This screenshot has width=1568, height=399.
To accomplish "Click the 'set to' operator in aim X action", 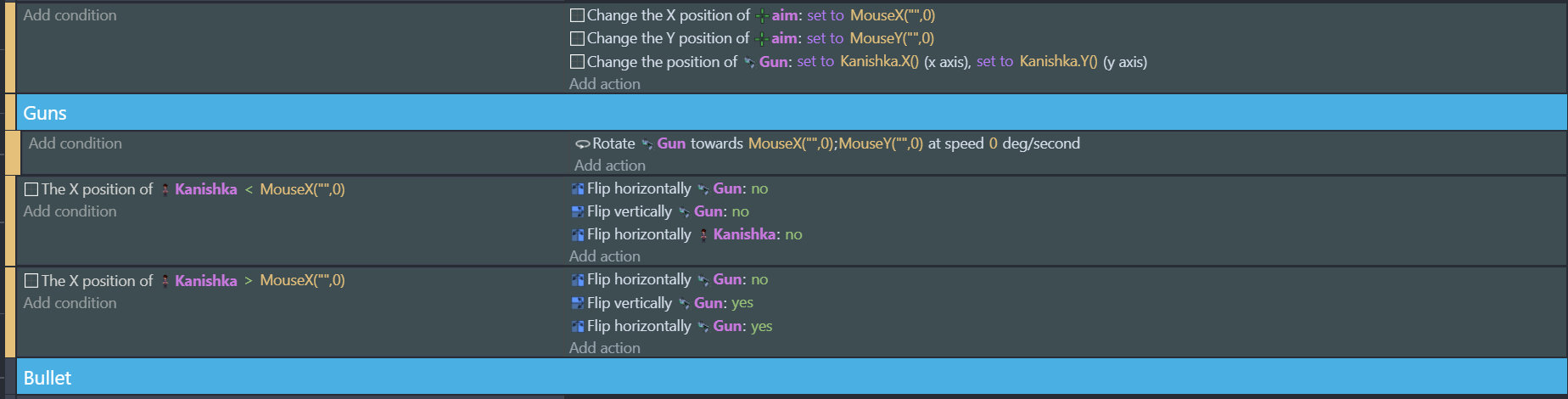I will [x=826, y=15].
